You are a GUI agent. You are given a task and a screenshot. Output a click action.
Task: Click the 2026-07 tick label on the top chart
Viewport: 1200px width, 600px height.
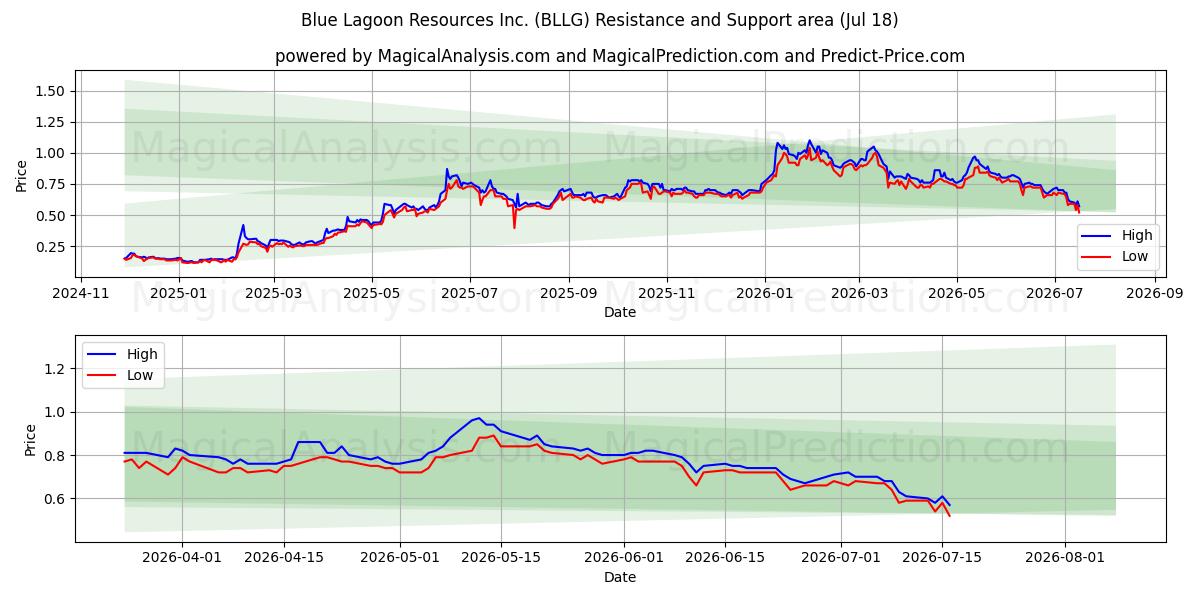tap(1055, 294)
